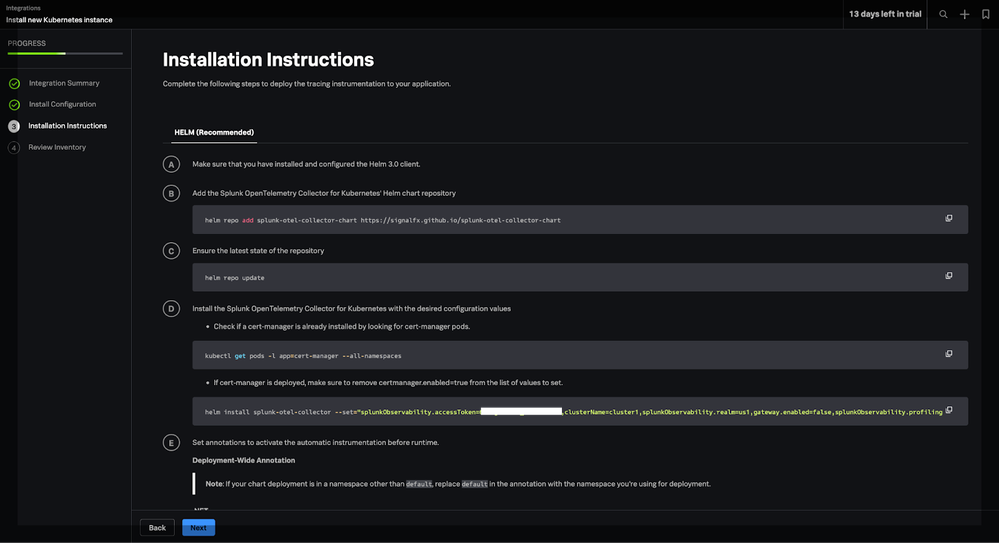
Task: Click 'Install new Kubernetes instance' title
Action: click(59, 20)
